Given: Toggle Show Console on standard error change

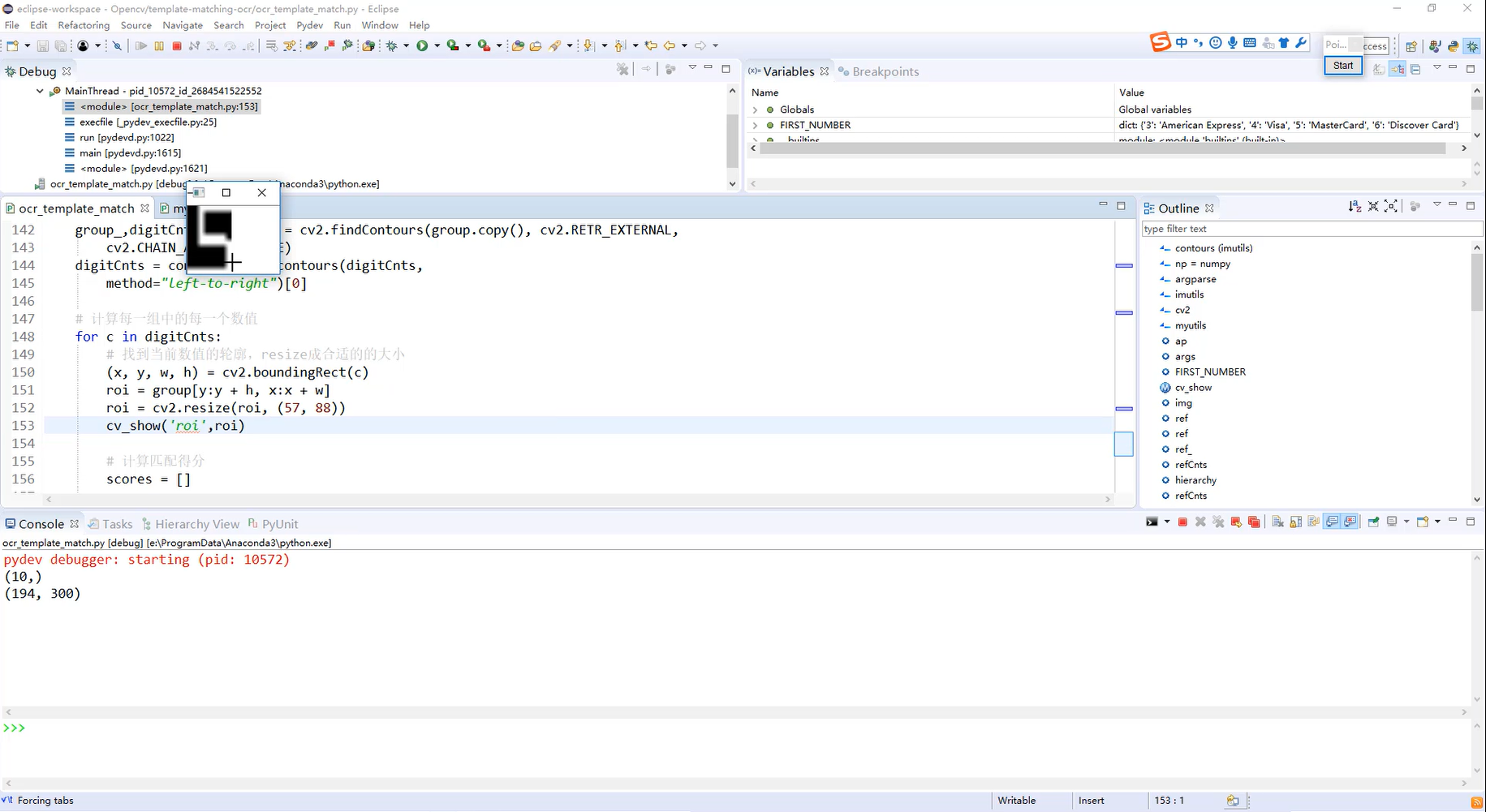Looking at the screenshot, I should (x=1350, y=522).
